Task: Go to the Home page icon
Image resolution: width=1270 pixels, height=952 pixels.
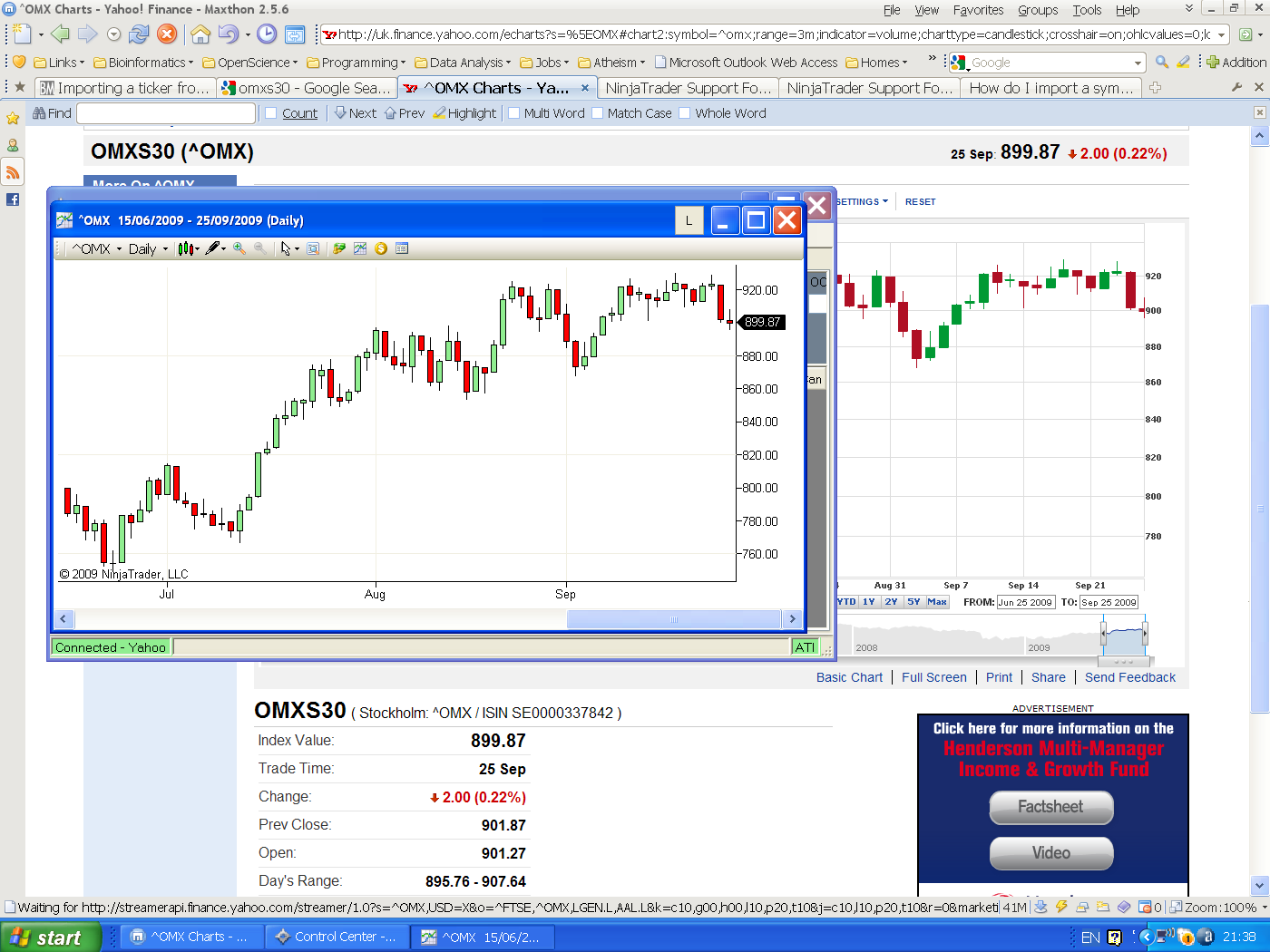Action: pyautogui.click(x=200, y=34)
